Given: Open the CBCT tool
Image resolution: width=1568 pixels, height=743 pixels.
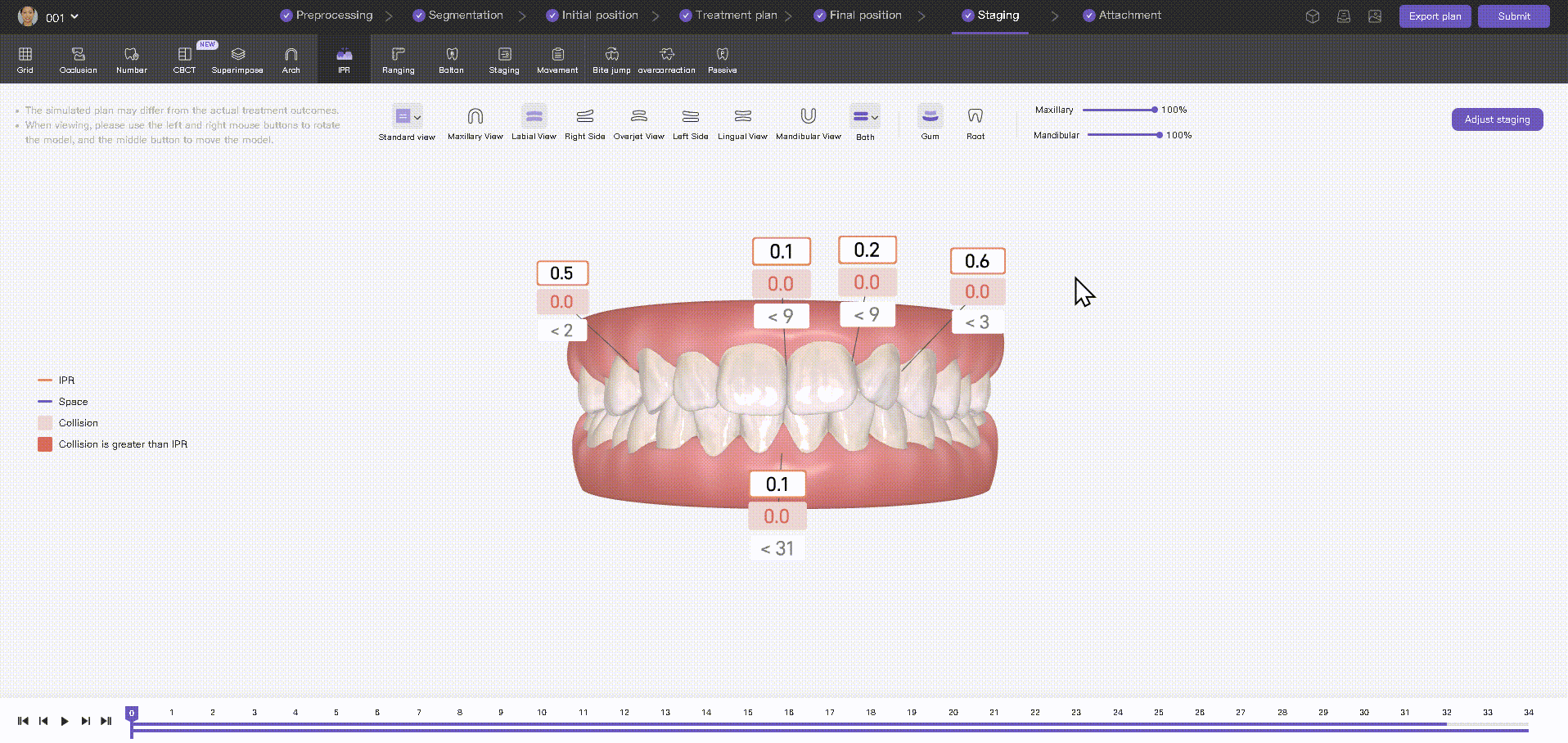Looking at the screenshot, I should pos(184,60).
